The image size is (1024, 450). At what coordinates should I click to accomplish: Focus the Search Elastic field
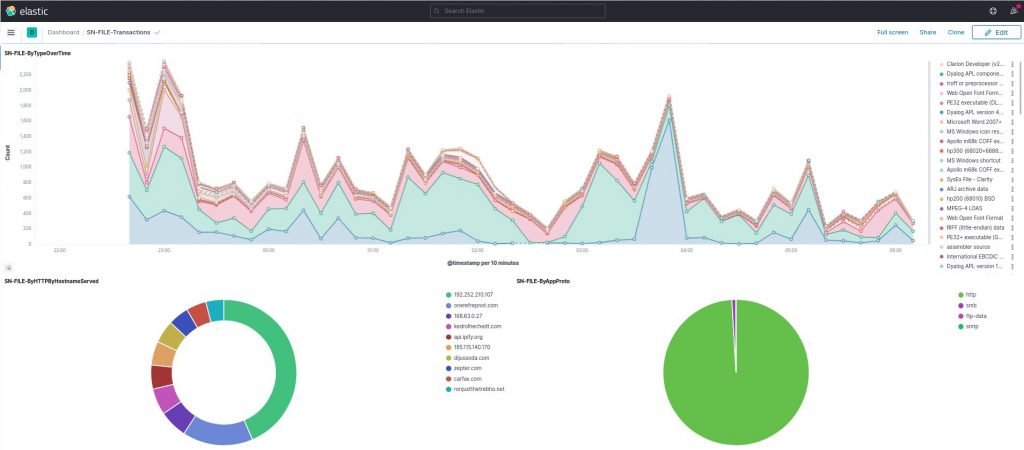[x=518, y=11]
